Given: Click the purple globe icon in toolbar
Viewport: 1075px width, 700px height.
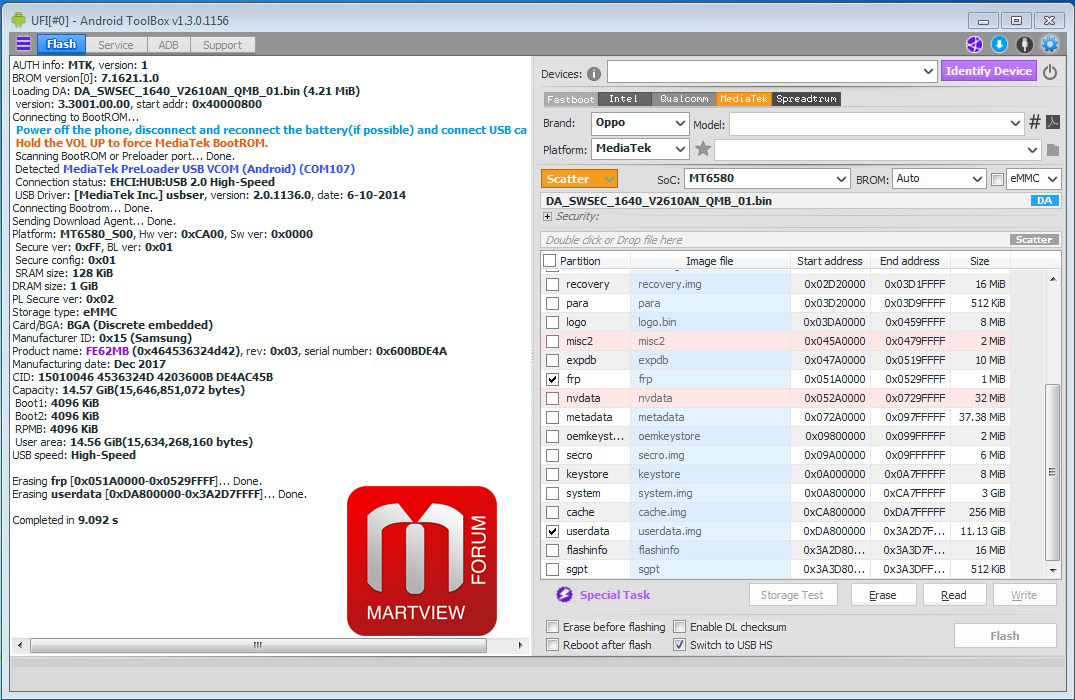Looking at the screenshot, I should (974, 45).
